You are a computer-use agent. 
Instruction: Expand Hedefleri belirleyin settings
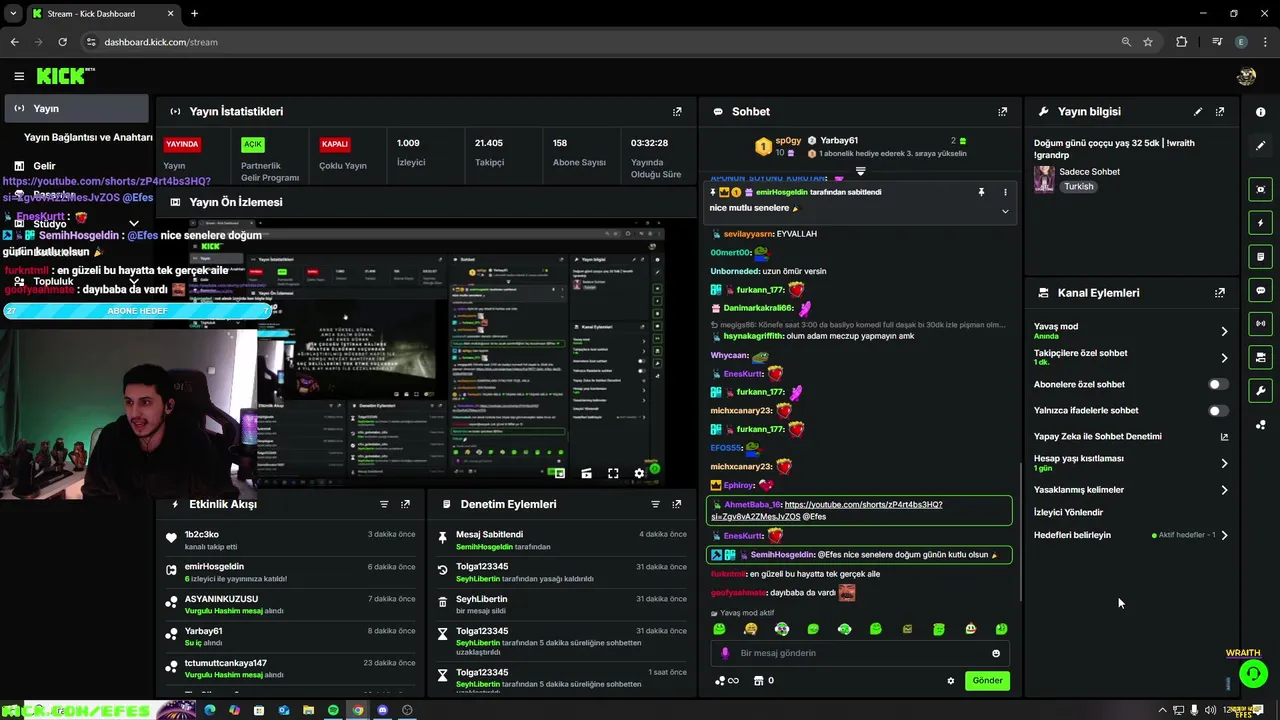click(1224, 536)
